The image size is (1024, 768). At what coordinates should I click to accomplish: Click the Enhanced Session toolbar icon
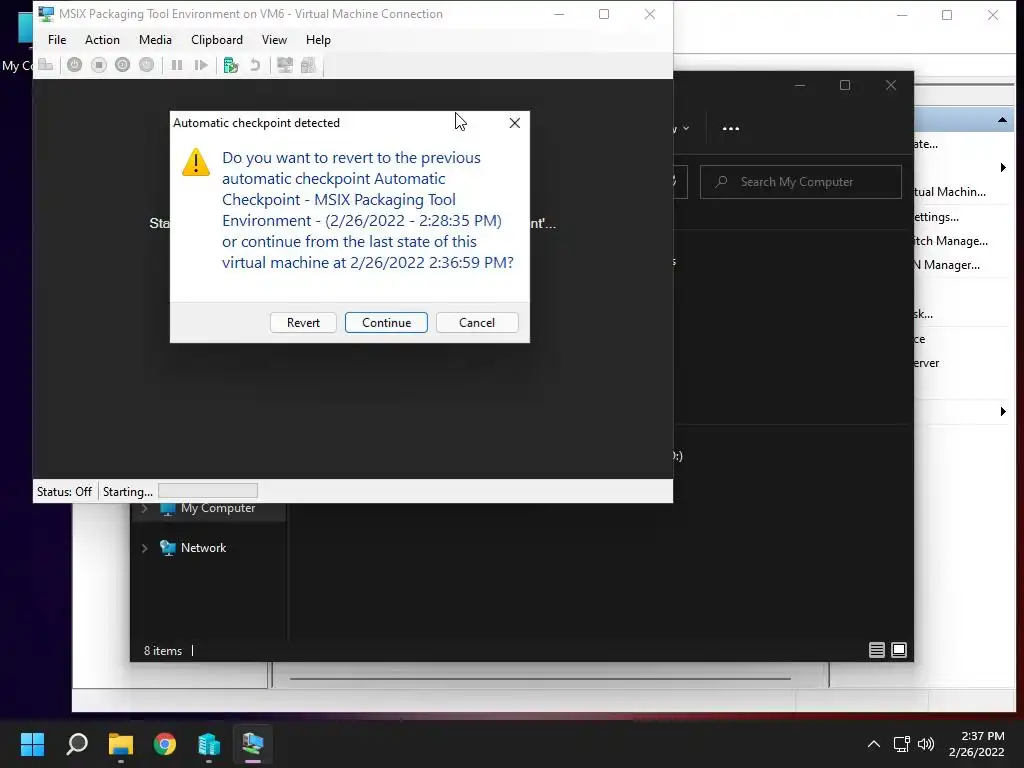[285, 65]
